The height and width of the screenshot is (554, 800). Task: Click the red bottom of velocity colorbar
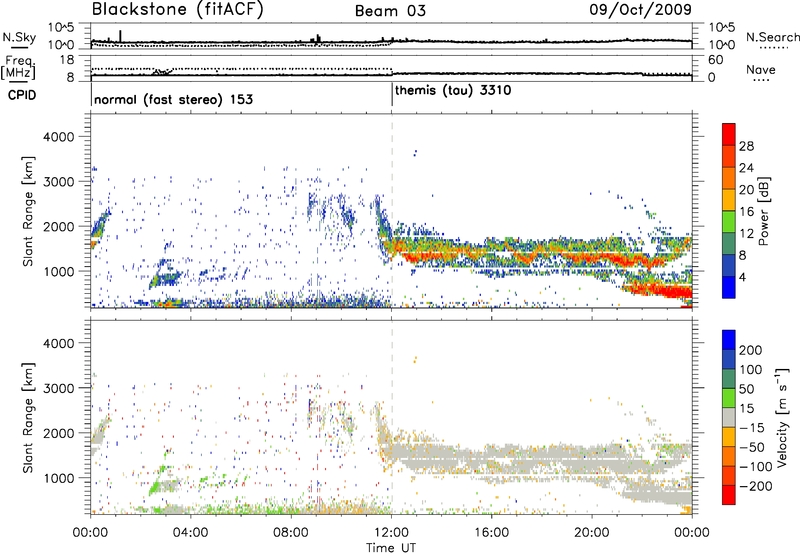(x=729, y=495)
